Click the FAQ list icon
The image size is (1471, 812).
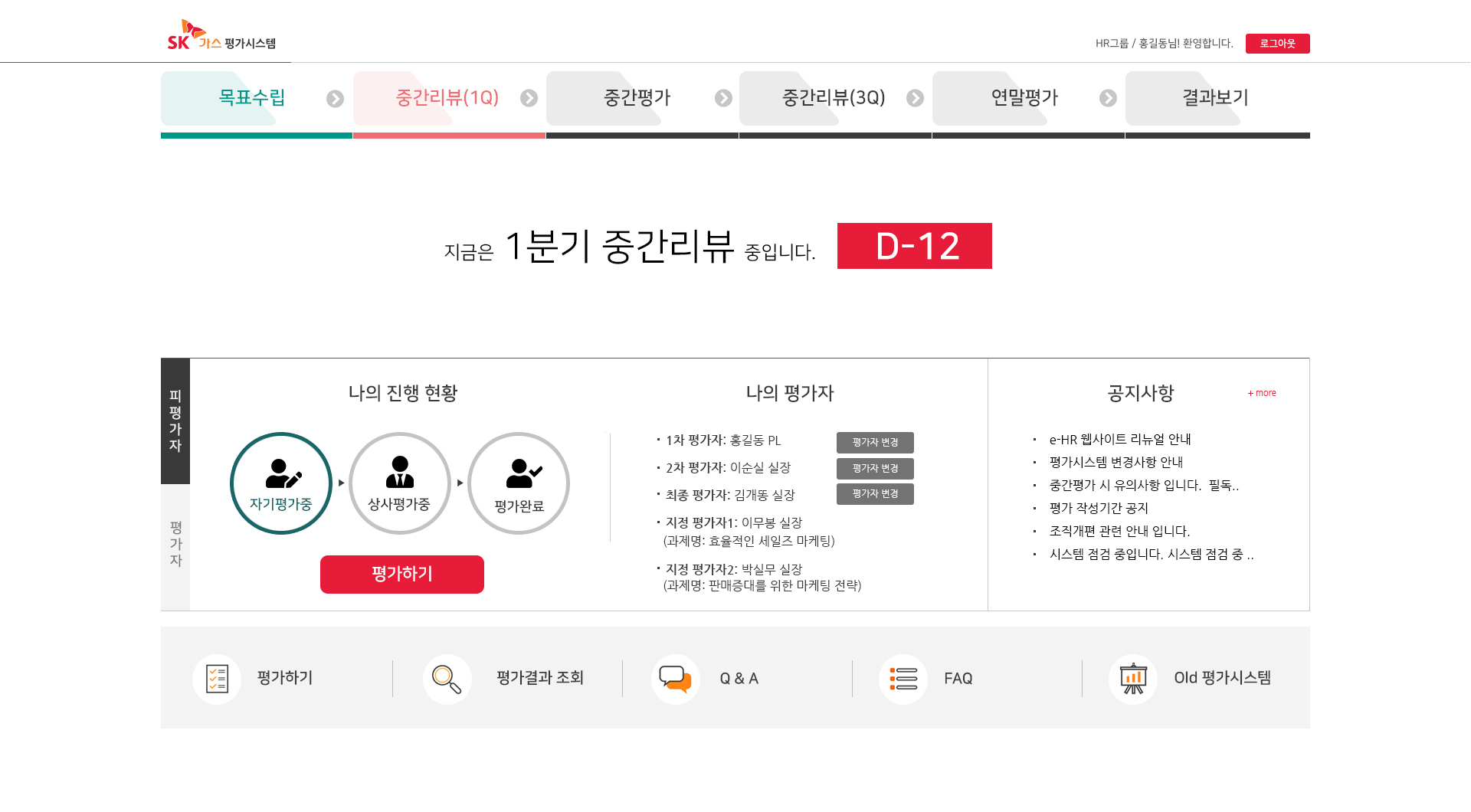pos(903,679)
